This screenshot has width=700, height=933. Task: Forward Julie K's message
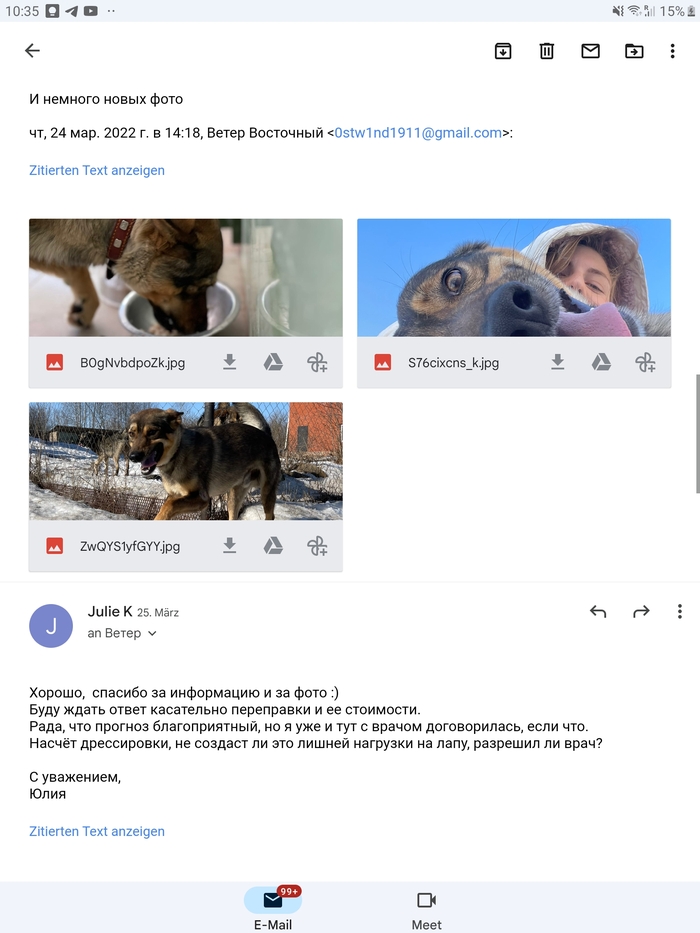click(x=641, y=611)
